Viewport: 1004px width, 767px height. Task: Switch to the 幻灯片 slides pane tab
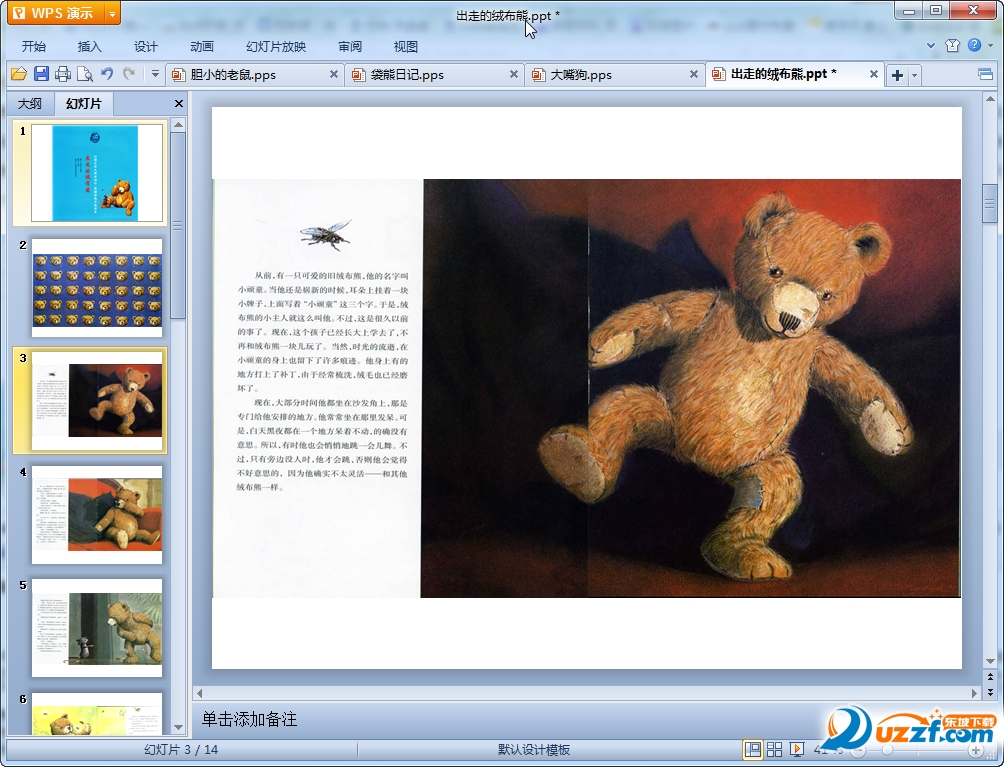[84, 103]
